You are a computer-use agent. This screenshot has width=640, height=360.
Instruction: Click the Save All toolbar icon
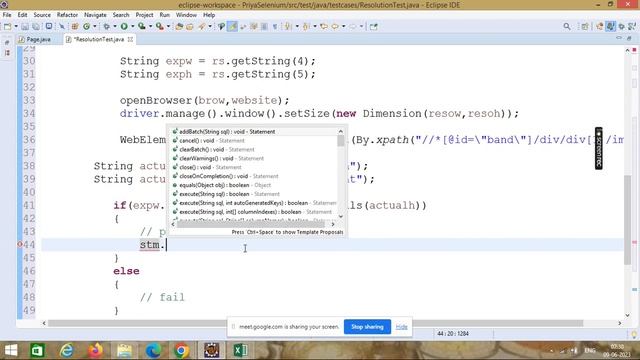[x=36, y=27]
